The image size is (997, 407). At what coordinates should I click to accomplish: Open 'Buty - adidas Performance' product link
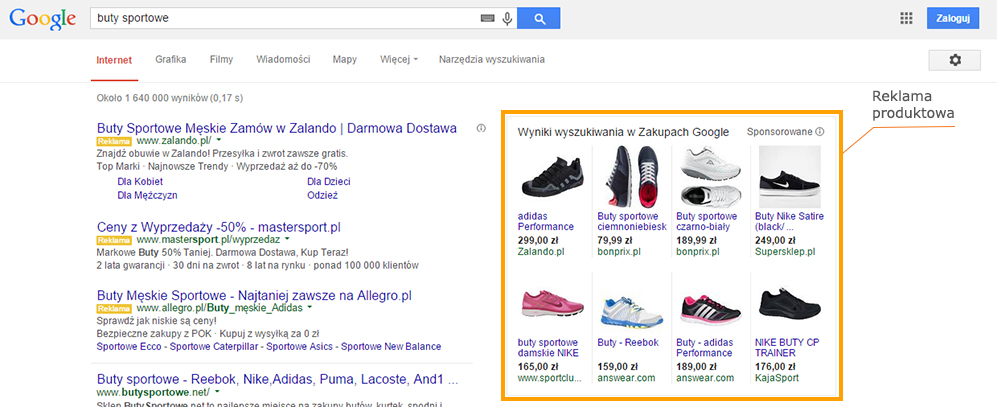(x=705, y=347)
